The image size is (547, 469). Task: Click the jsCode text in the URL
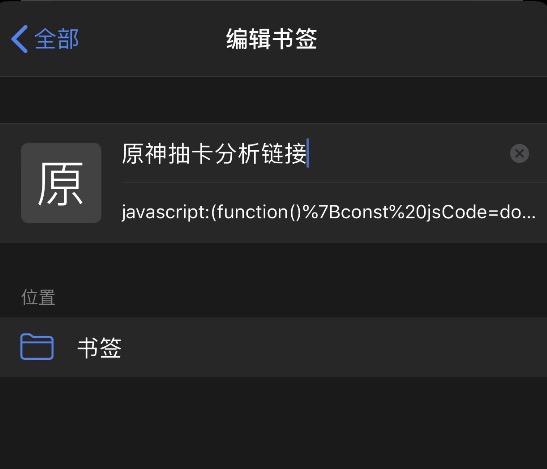click(x=455, y=212)
